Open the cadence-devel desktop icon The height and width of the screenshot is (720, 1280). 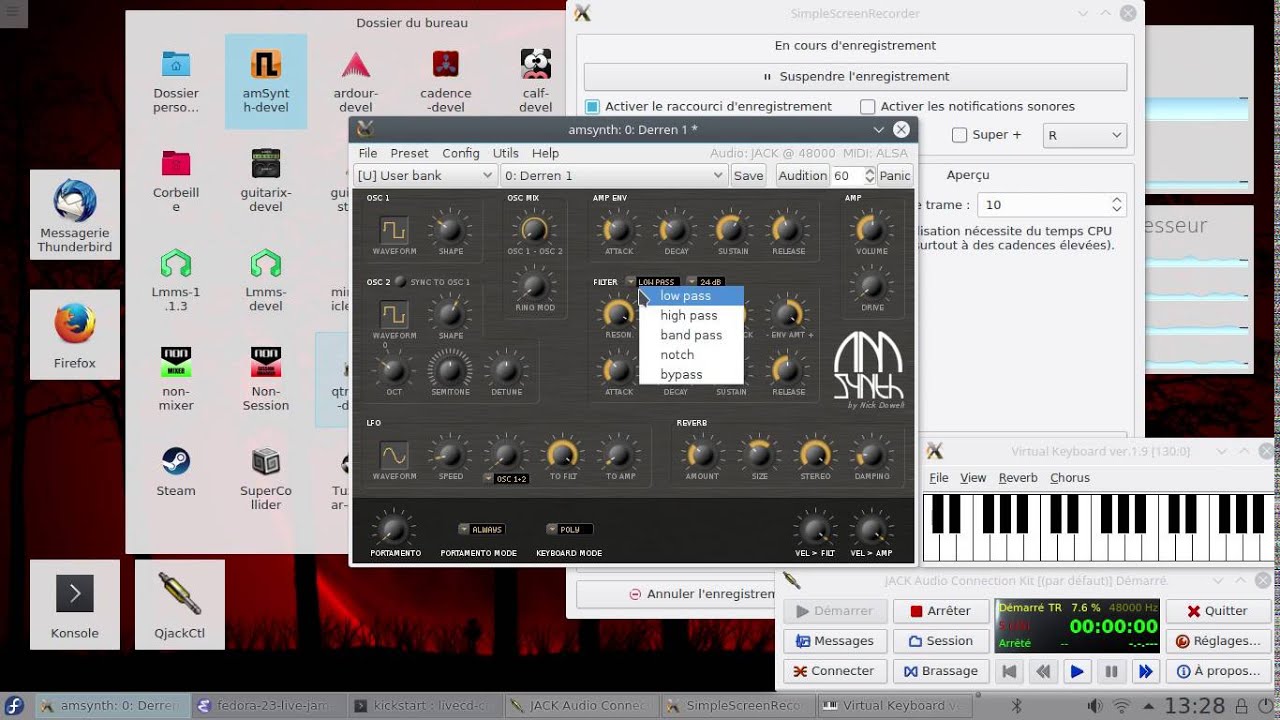tap(446, 80)
